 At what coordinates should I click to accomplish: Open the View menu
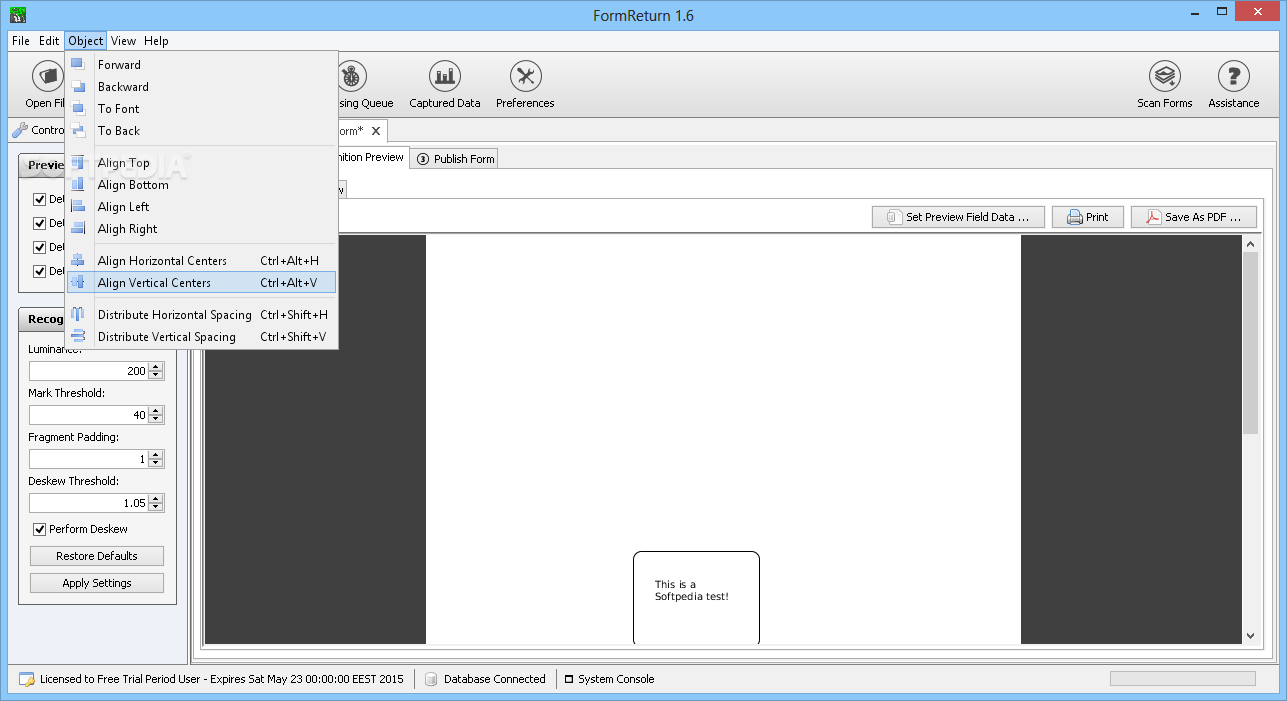124,41
